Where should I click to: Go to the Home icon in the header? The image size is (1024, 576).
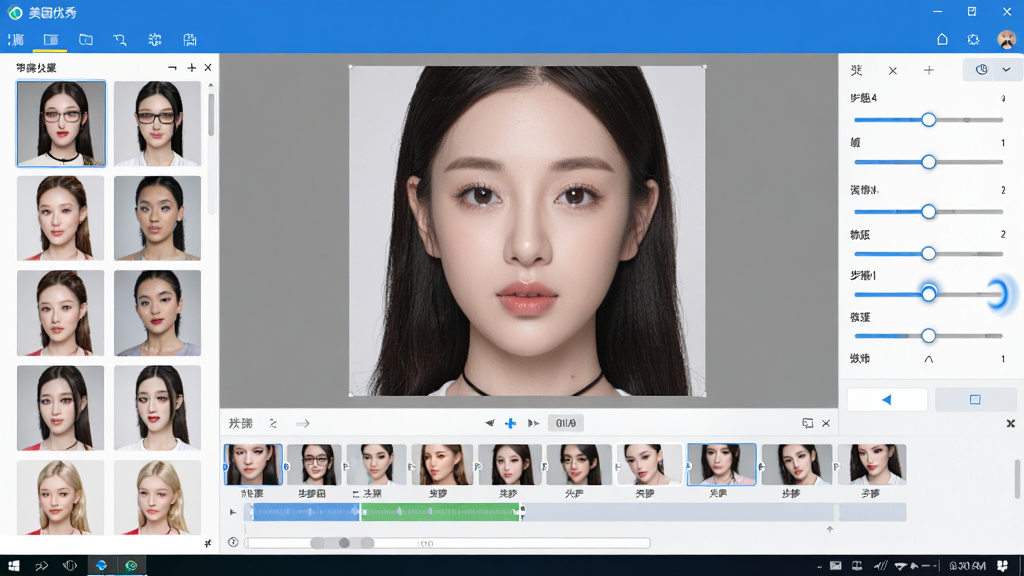pos(942,39)
